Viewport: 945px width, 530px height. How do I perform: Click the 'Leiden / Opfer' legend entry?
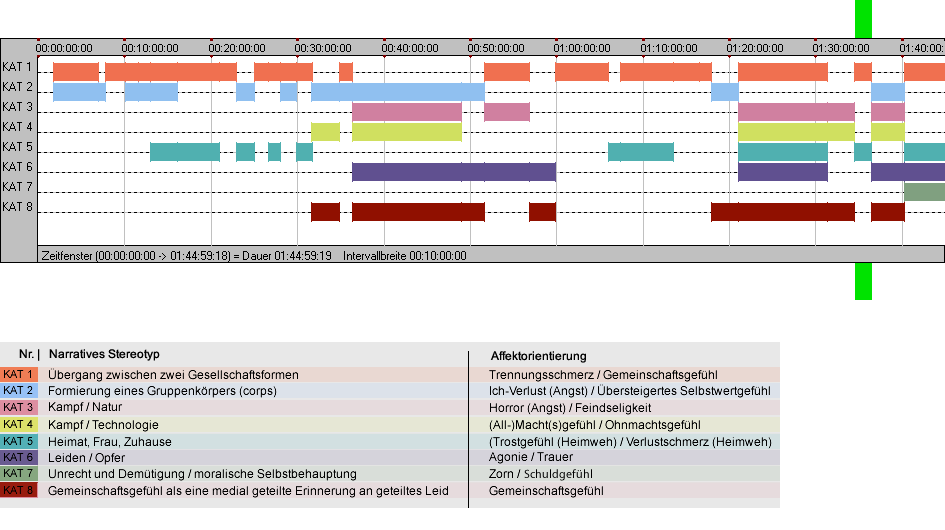(87, 458)
